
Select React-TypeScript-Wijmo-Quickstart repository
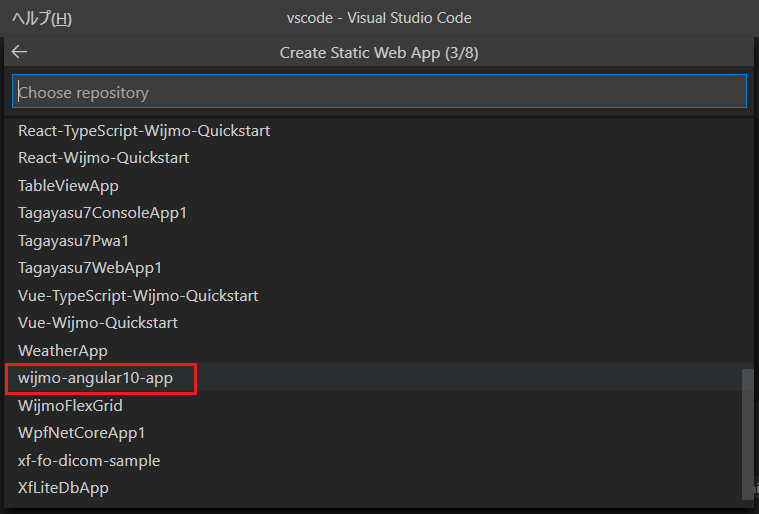coord(379,131)
